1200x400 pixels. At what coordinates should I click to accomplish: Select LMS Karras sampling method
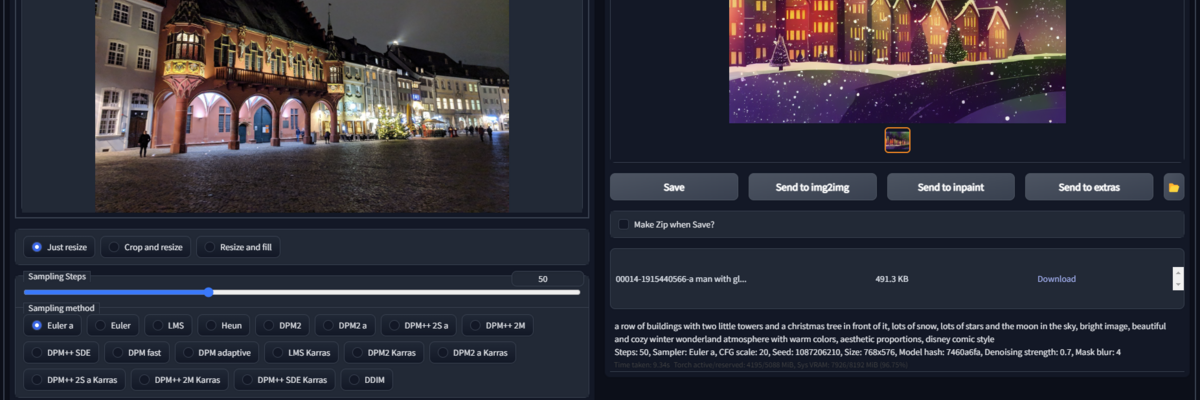[x=303, y=352]
